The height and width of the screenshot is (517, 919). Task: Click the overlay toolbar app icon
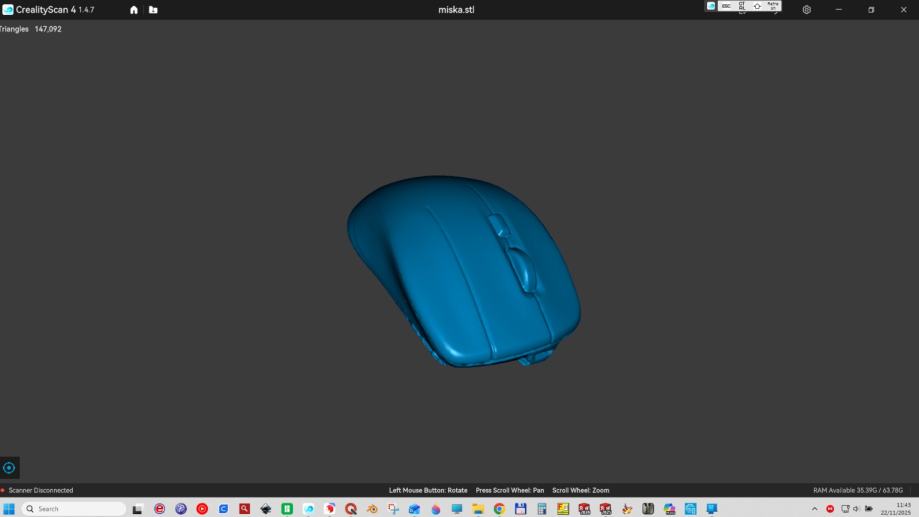pos(711,6)
